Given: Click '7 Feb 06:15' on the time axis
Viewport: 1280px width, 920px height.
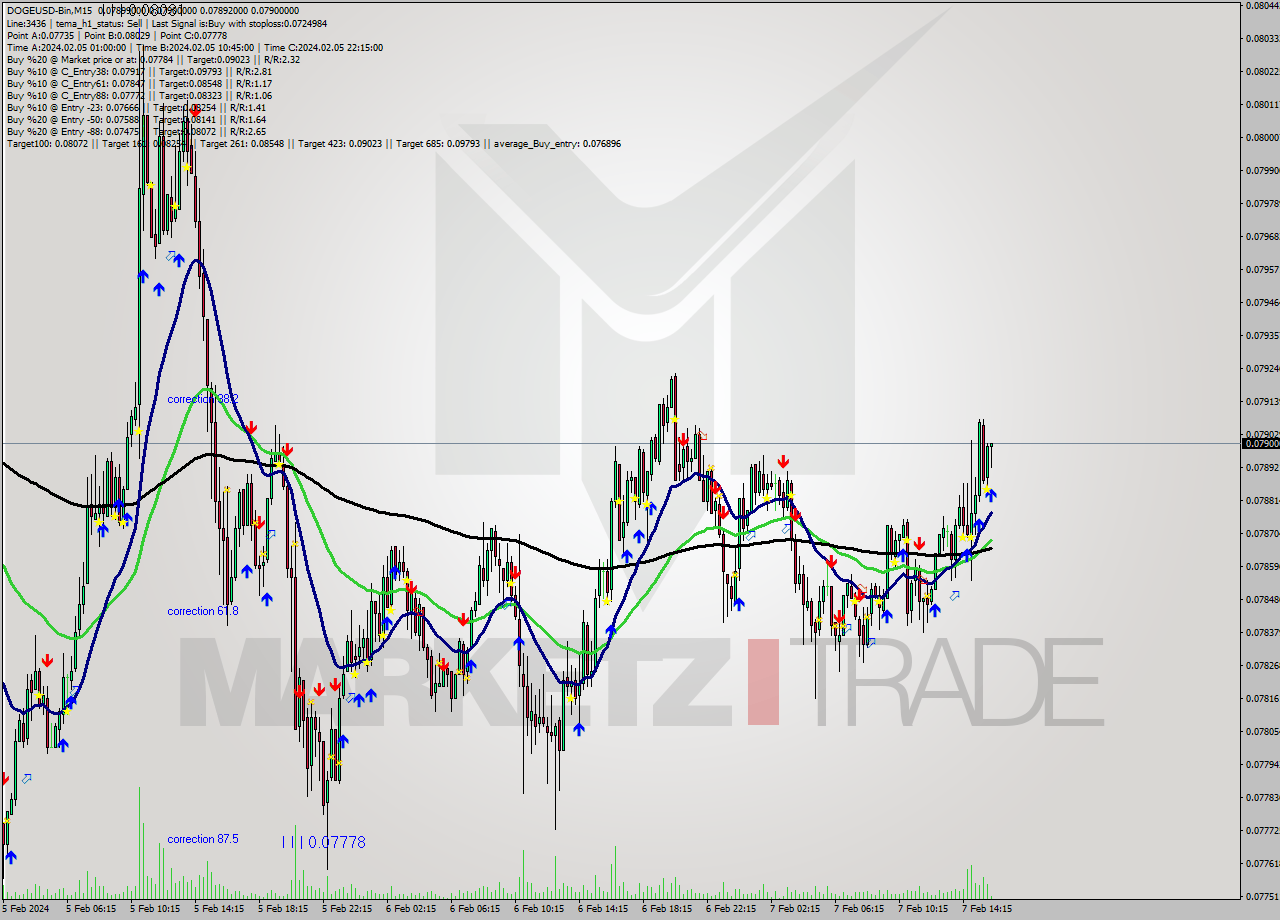Looking at the screenshot, I should pos(859,909).
